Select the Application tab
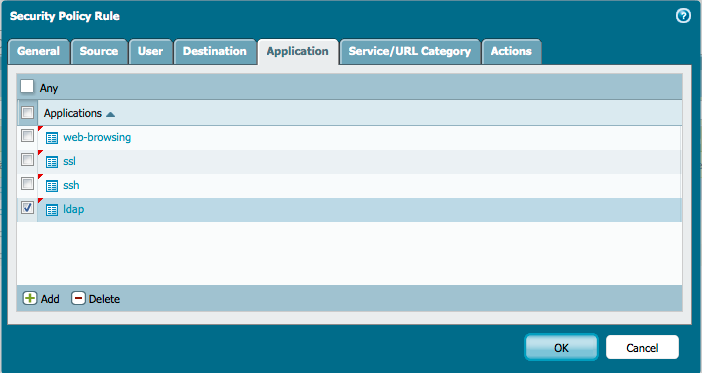This screenshot has height=373, width=702. pyautogui.click(x=298, y=51)
